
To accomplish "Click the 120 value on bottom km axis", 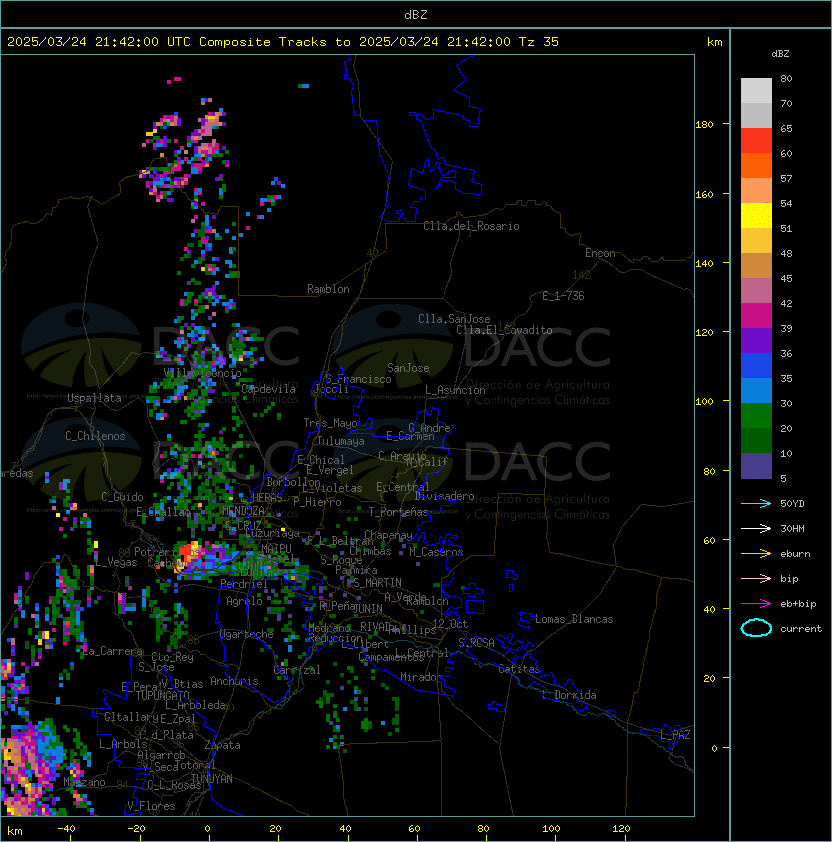I will point(621,829).
